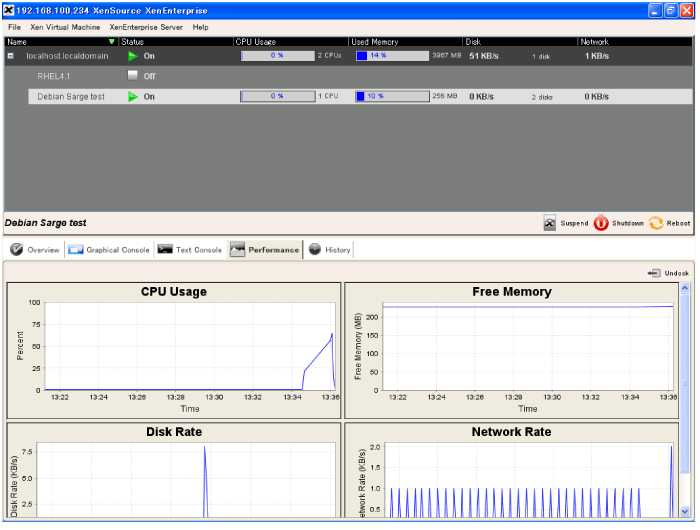Switch to the Graphical Console tab
This screenshot has width=700, height=530.
click(x=109, y=250)
